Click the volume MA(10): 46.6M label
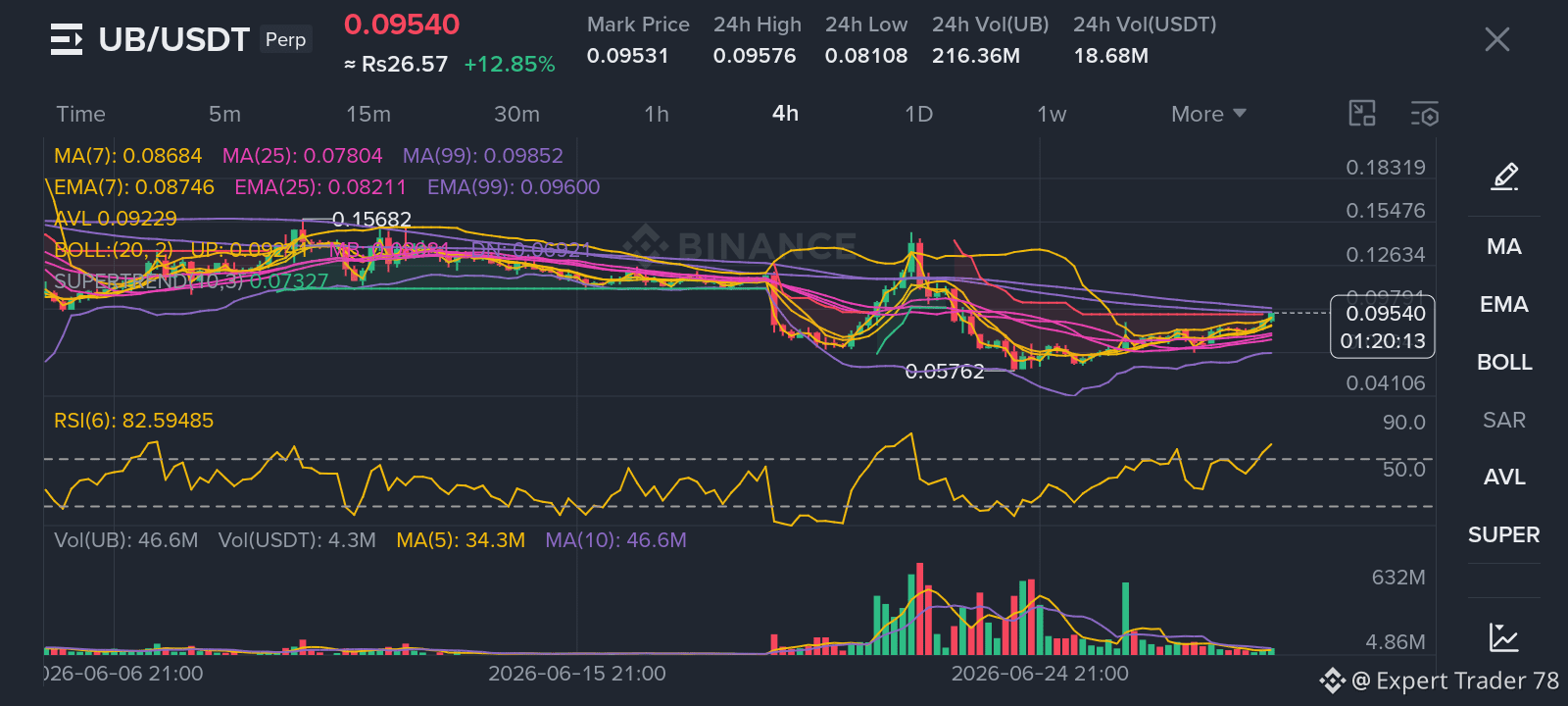 pyautogui.click(x=615, y=540)
